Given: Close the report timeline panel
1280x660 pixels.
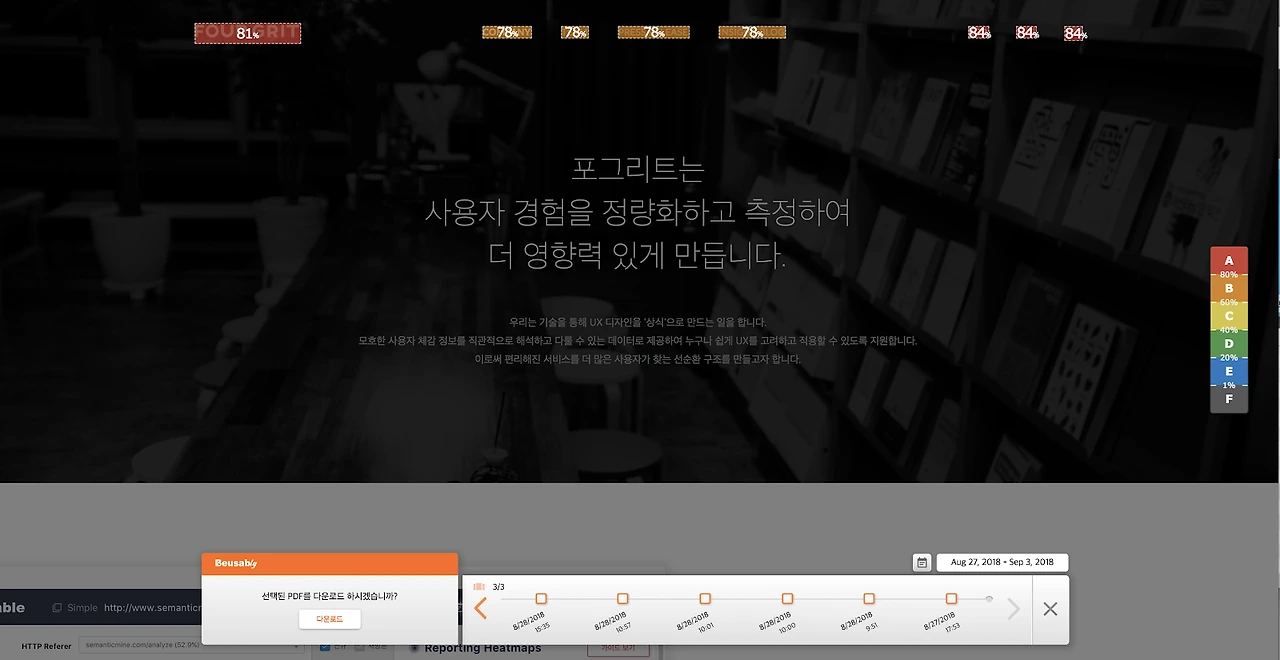Looking at the screenshot, I should click(1050, 609).
